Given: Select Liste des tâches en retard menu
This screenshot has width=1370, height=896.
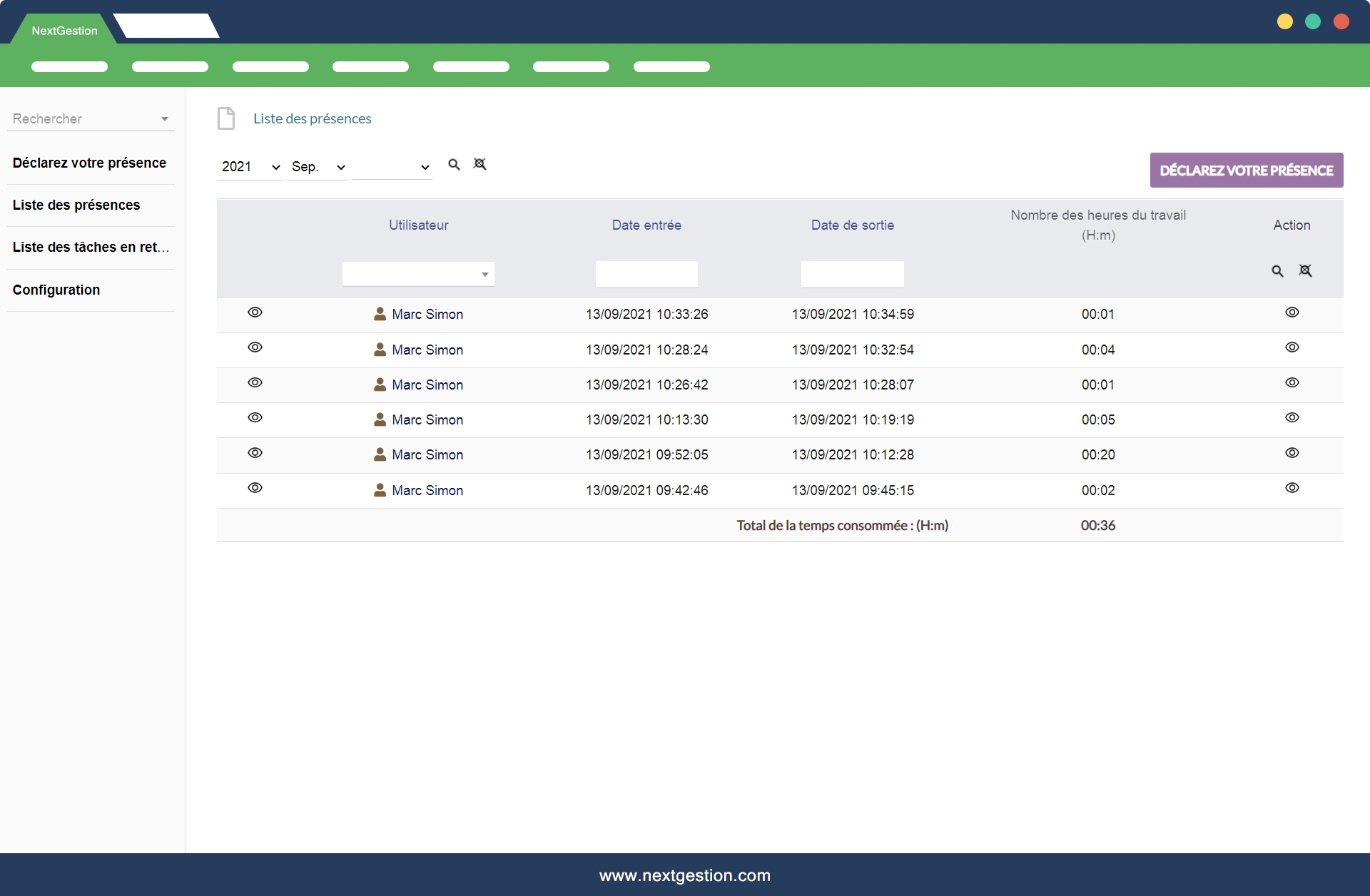Looking at the screenshot, I should 91,248.
